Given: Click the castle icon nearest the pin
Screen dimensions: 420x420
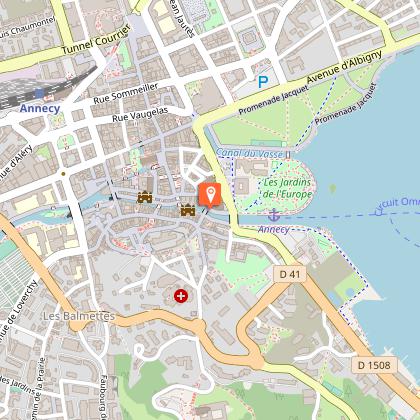Looking at the screenshot, I should (188, 210).
